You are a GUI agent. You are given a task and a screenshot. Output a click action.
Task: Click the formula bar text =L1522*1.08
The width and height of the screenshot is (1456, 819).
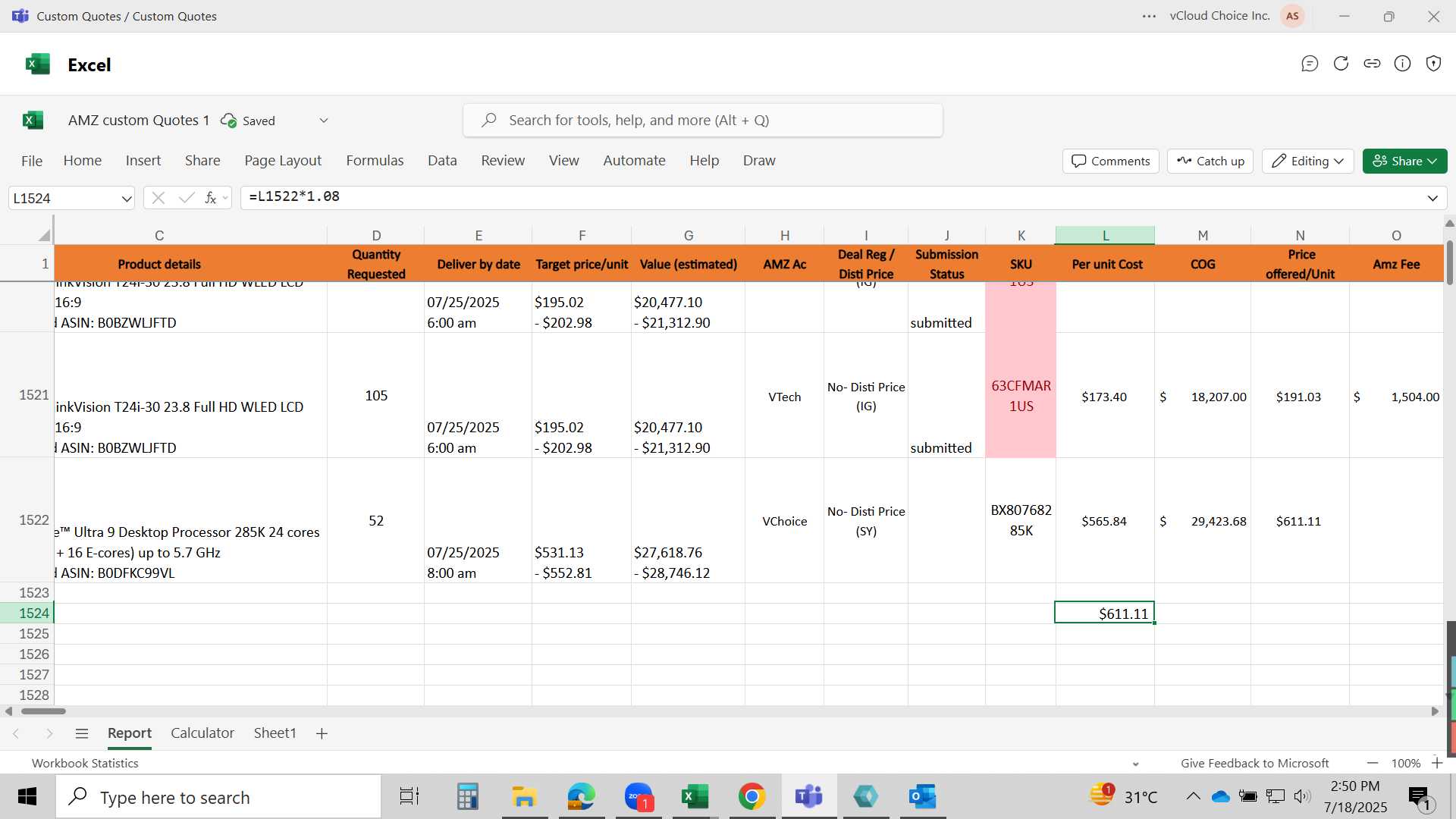click(294, 197)
